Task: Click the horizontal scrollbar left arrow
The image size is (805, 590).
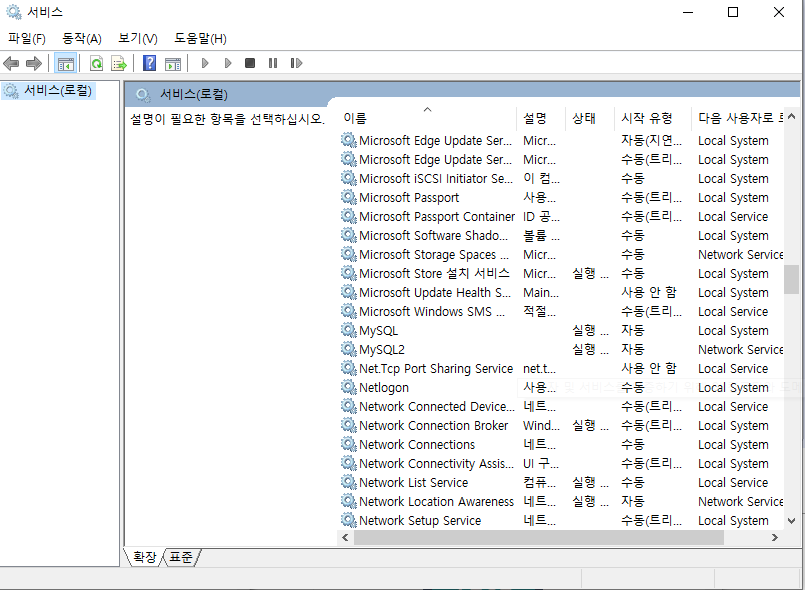Action: coord(345,538)
